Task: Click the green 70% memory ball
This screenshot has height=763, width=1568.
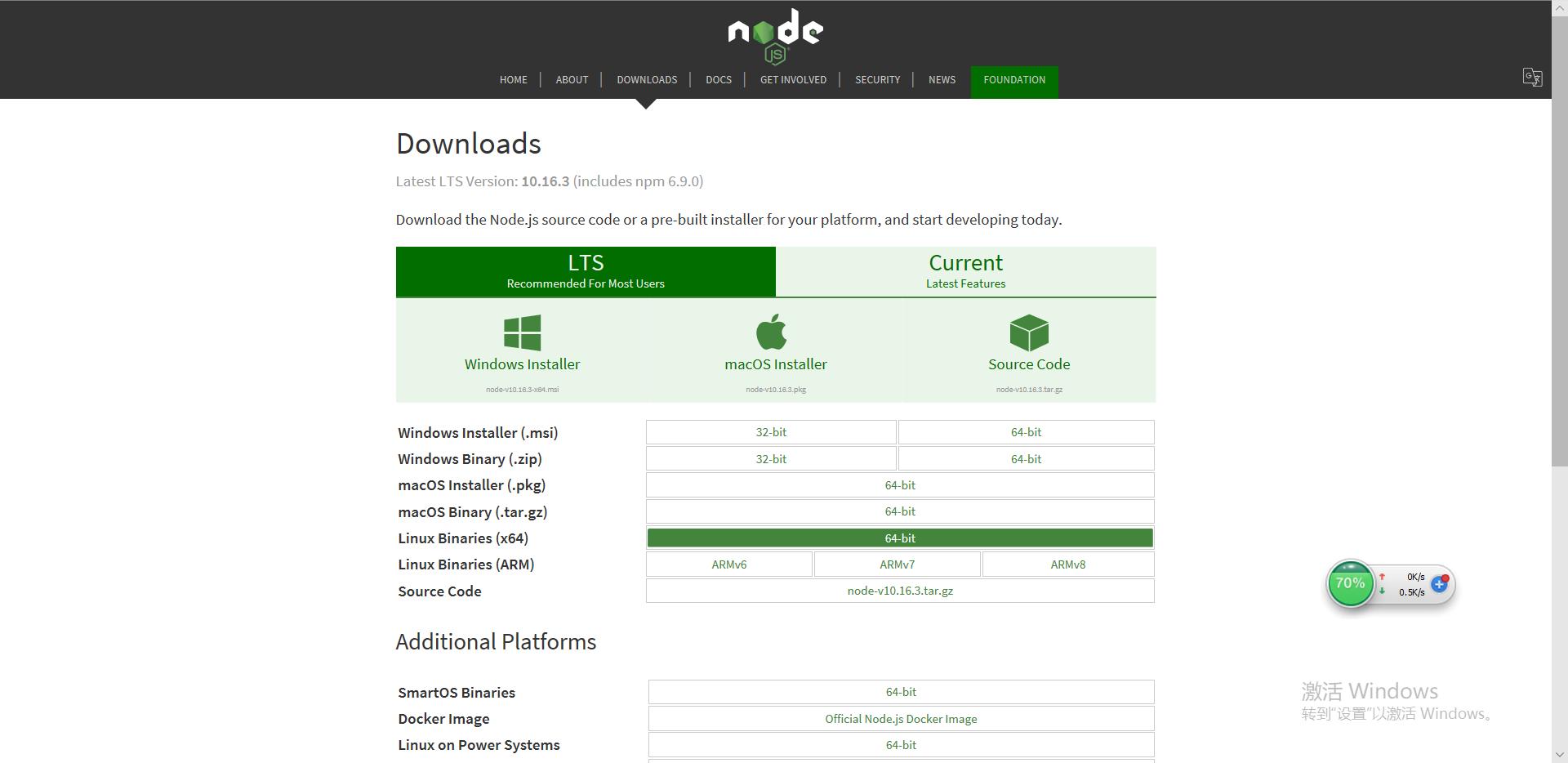Action: 1350,583
